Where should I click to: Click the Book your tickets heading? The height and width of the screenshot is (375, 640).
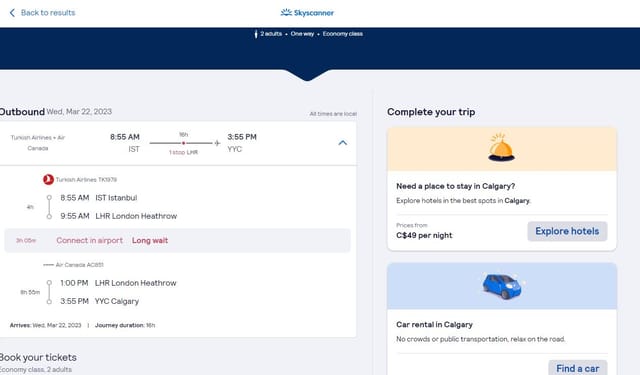(38, 357)
